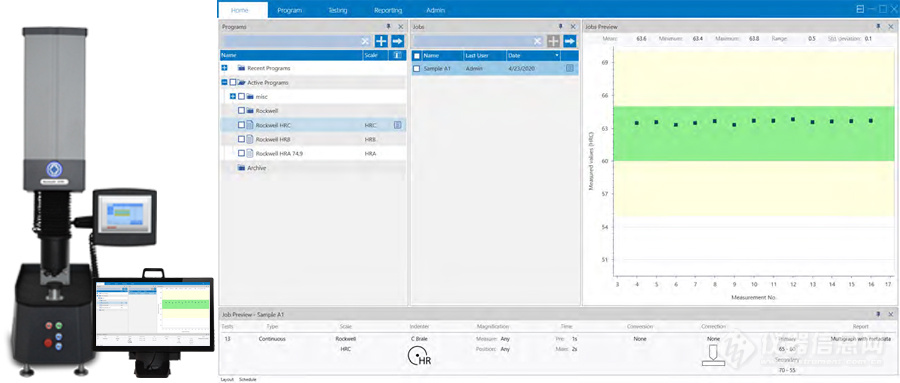Click the Programs panel arrow icon
Image resolution: width=900 pixels, height=383 pixels.
tap(398, 41)
